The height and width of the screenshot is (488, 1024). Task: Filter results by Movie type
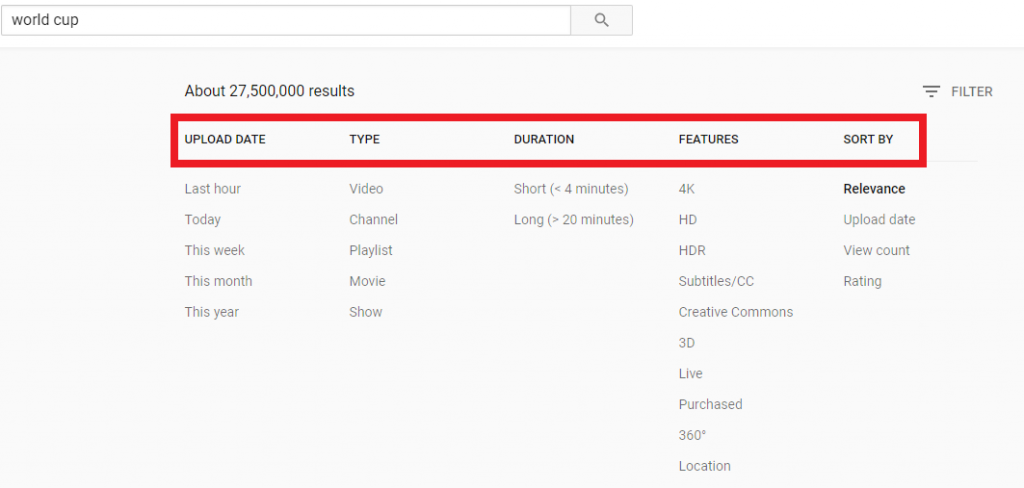(x=368, y=281)
